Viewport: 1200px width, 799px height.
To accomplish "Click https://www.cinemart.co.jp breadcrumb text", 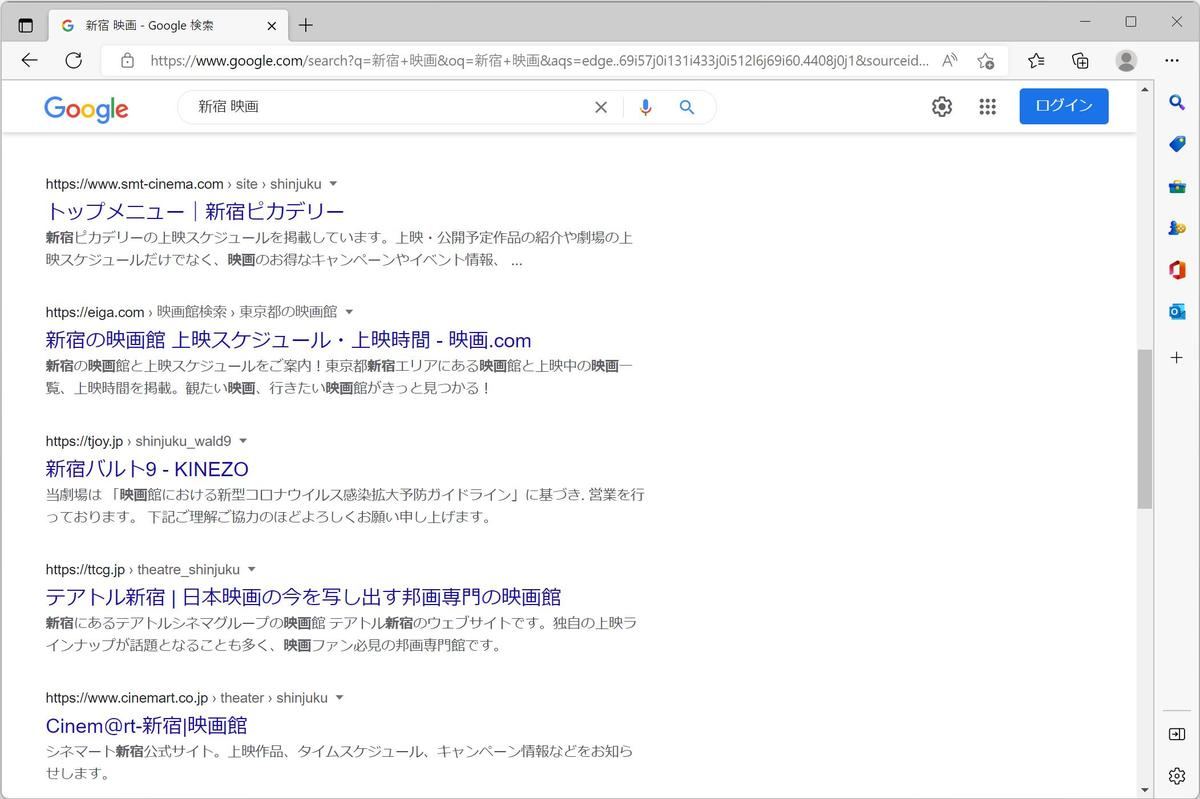I will [127, 698].
